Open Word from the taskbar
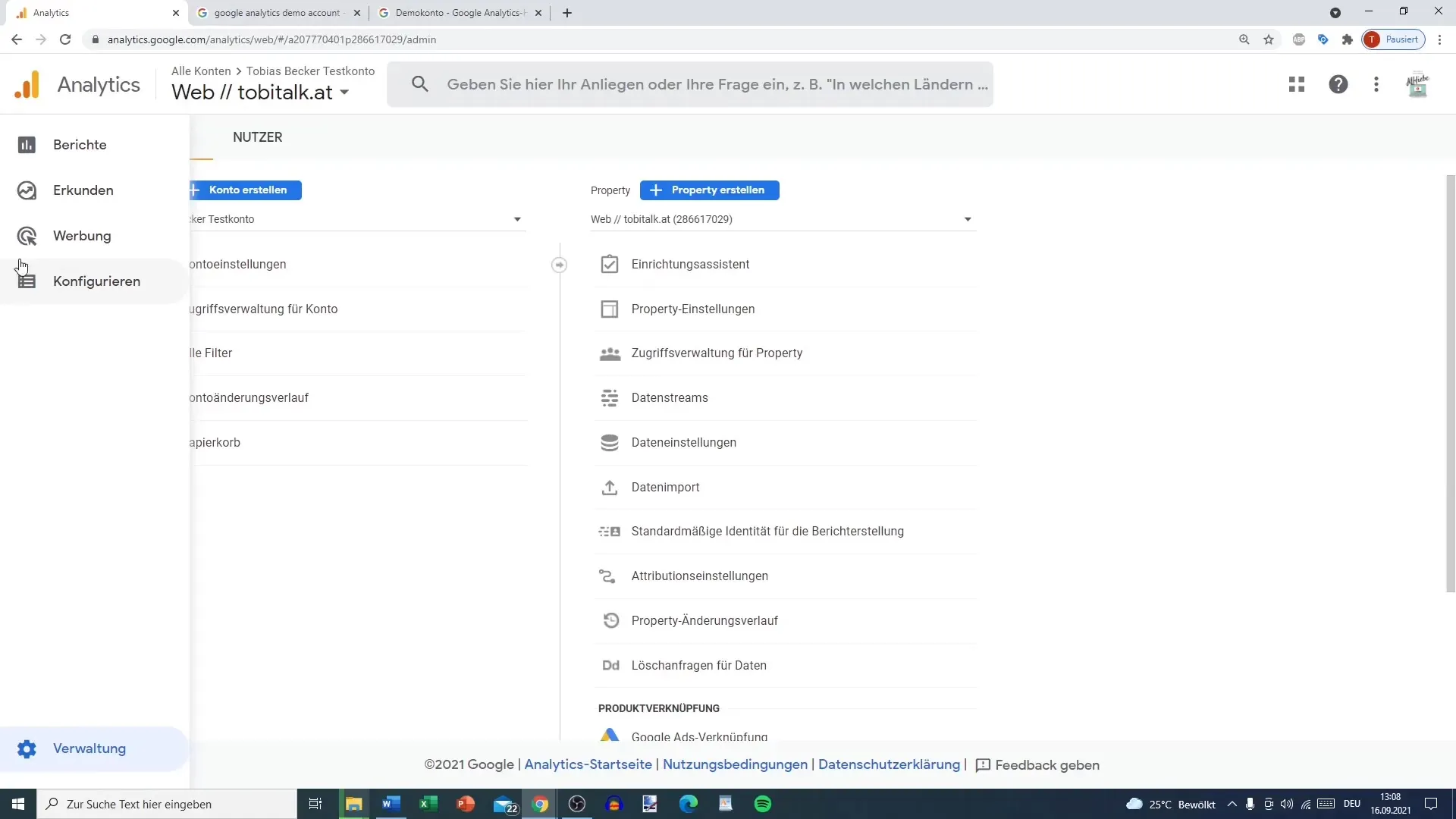This screenshot has height=819, width=1456. 391,804
